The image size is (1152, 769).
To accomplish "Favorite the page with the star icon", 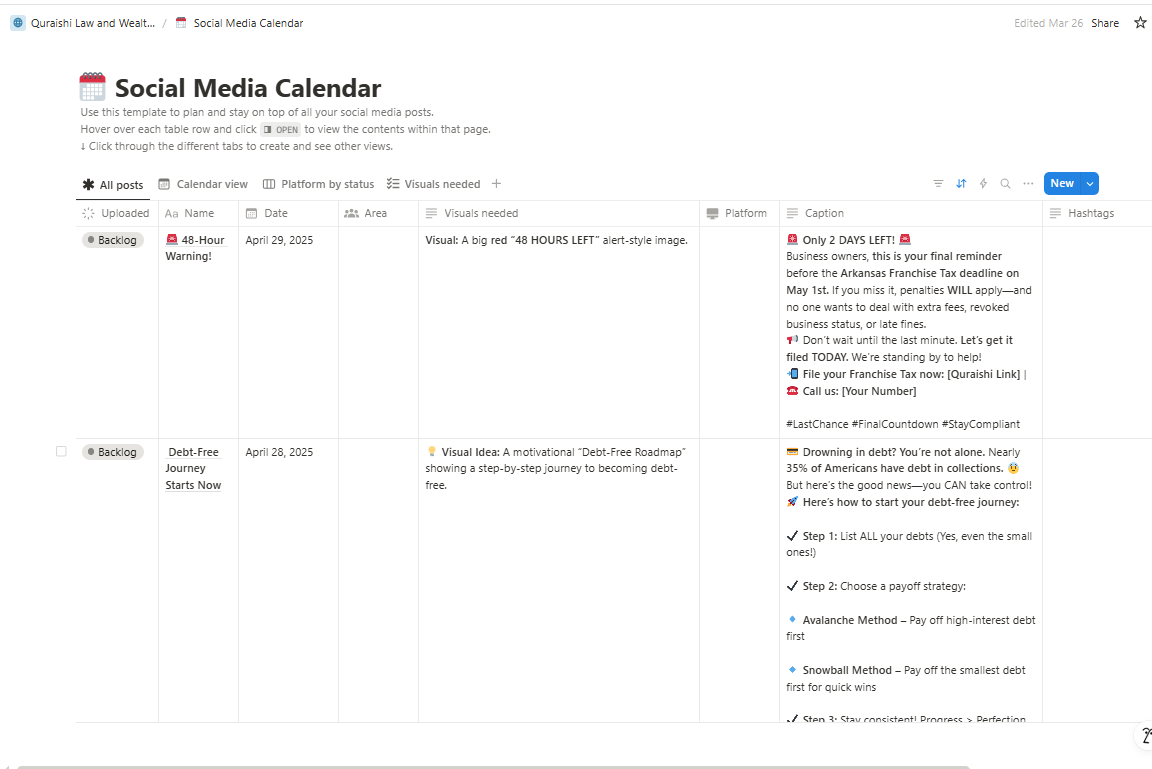I will click(x=1140, y=23).
